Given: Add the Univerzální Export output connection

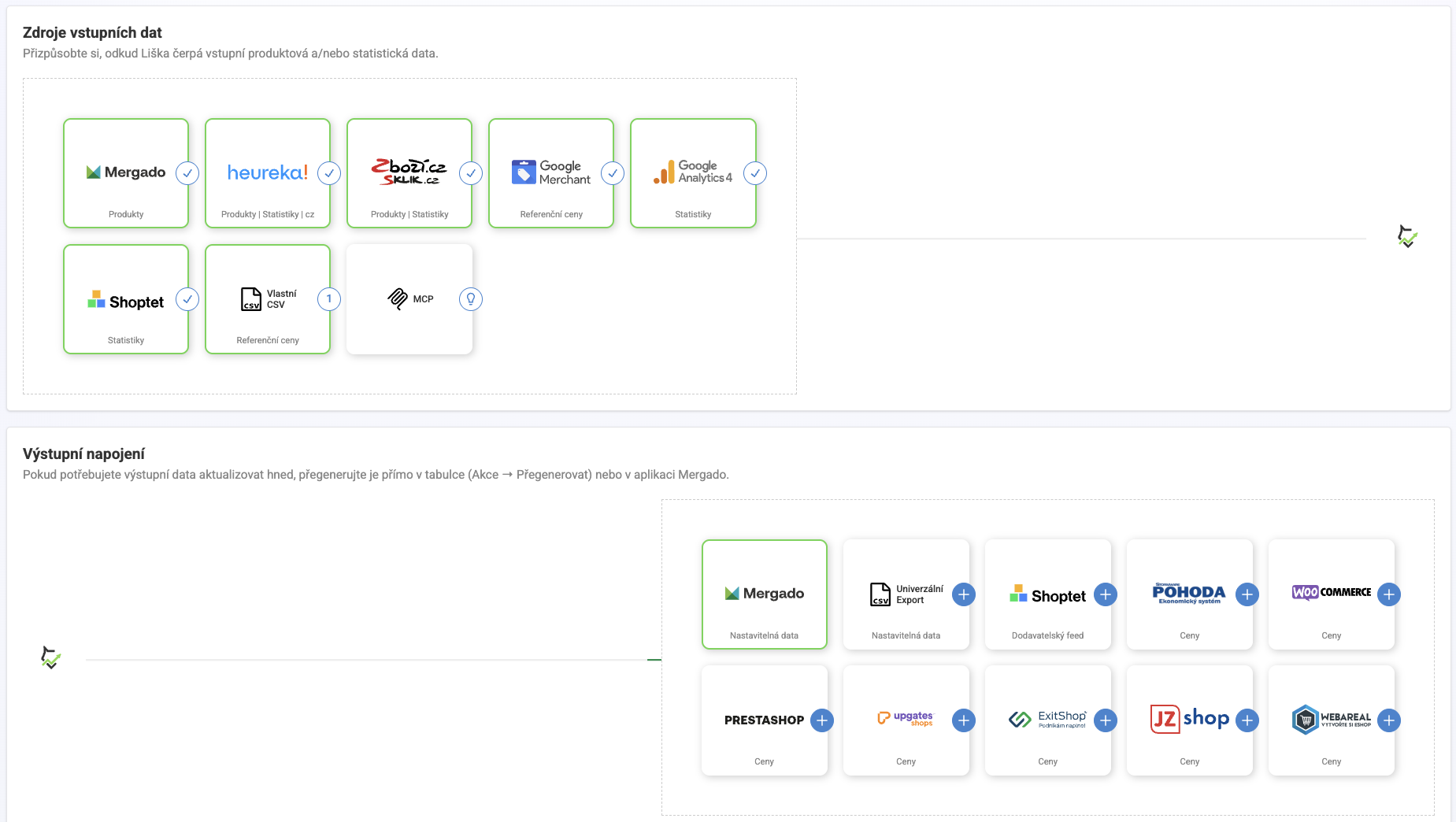Looking at the screenshot, I should [x=964, y=594].
